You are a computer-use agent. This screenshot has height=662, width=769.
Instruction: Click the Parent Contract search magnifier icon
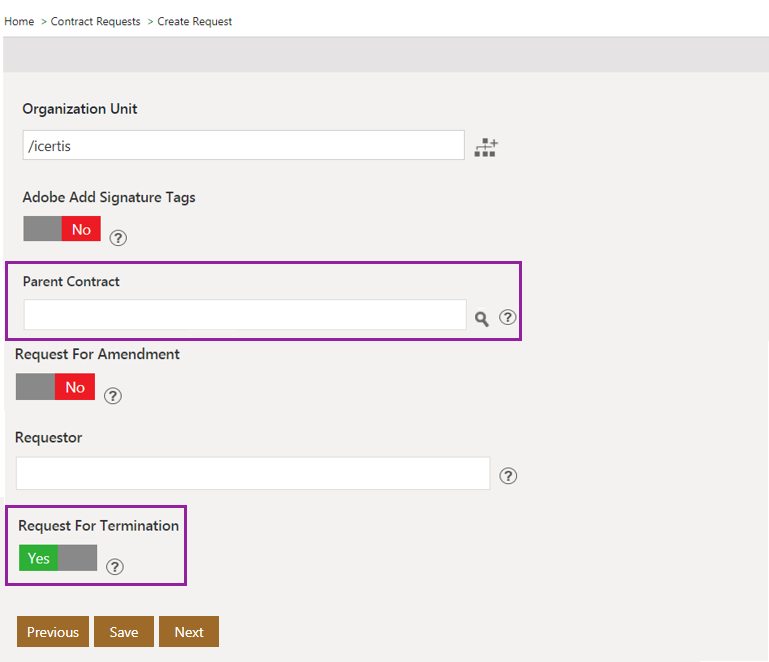pyautogui.click(x=482, y=318)
